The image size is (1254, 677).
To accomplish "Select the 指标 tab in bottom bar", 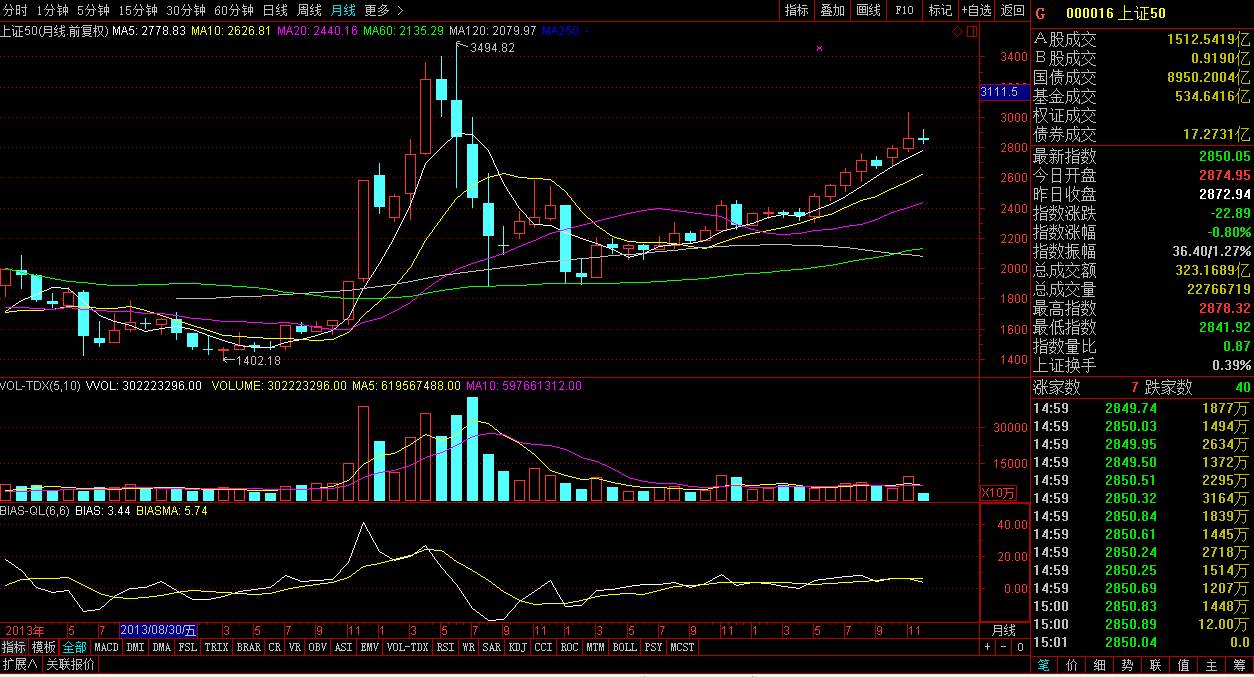I will (14, 647).
